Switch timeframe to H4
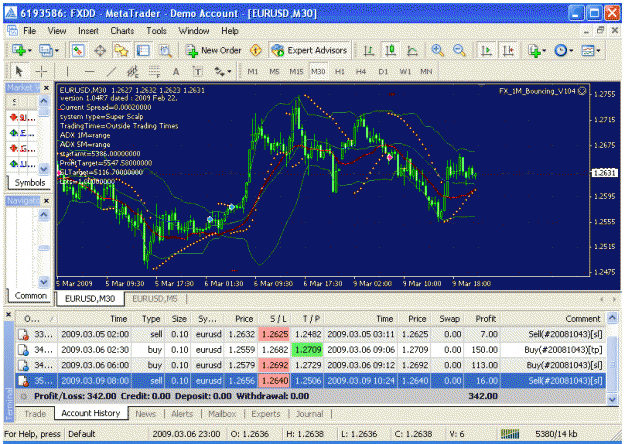Image resolution: width=625 pixels, height=444 pixels. pos(361,72)
